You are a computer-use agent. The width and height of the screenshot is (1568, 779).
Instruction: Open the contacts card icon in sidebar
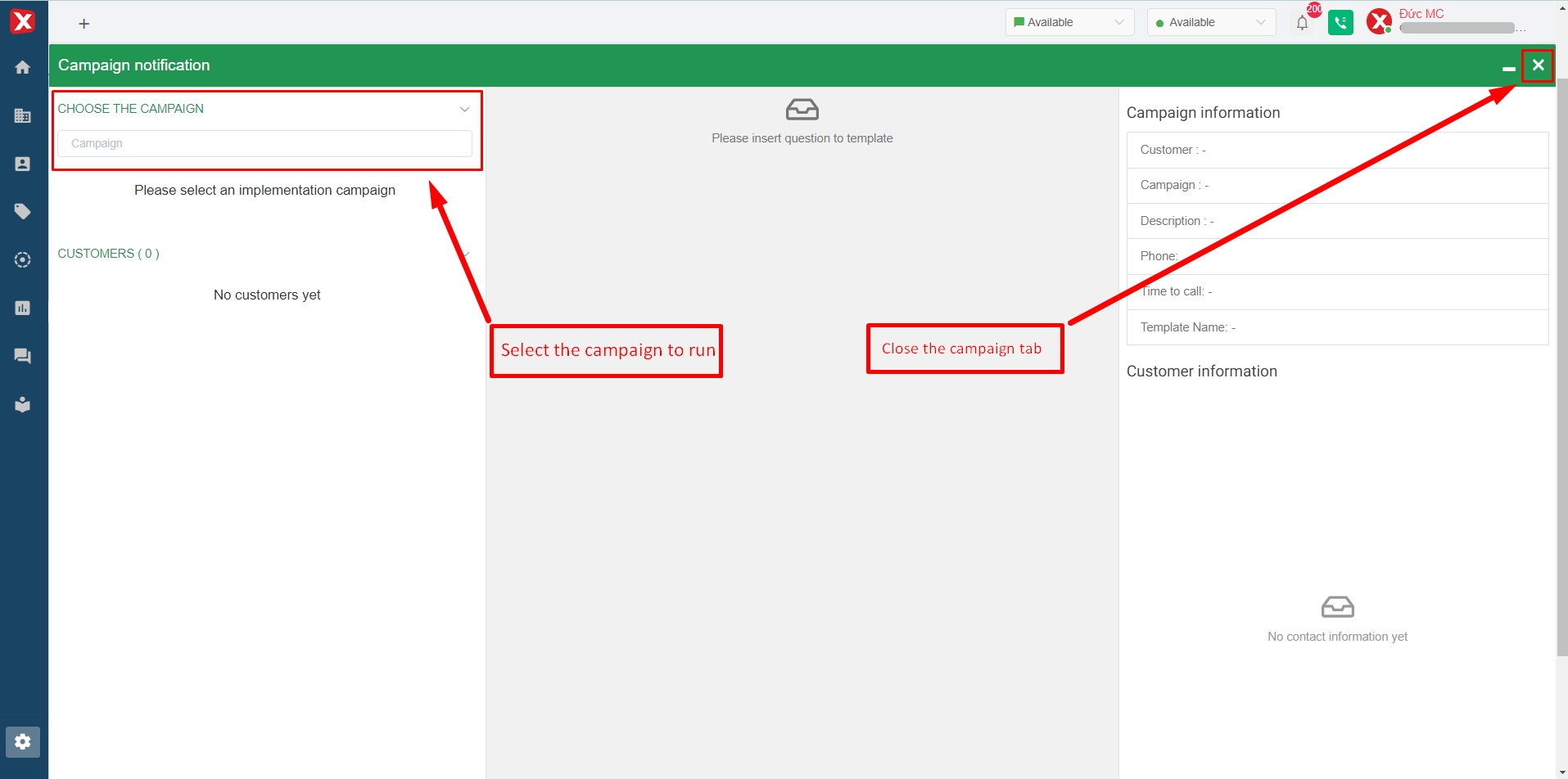23,164
